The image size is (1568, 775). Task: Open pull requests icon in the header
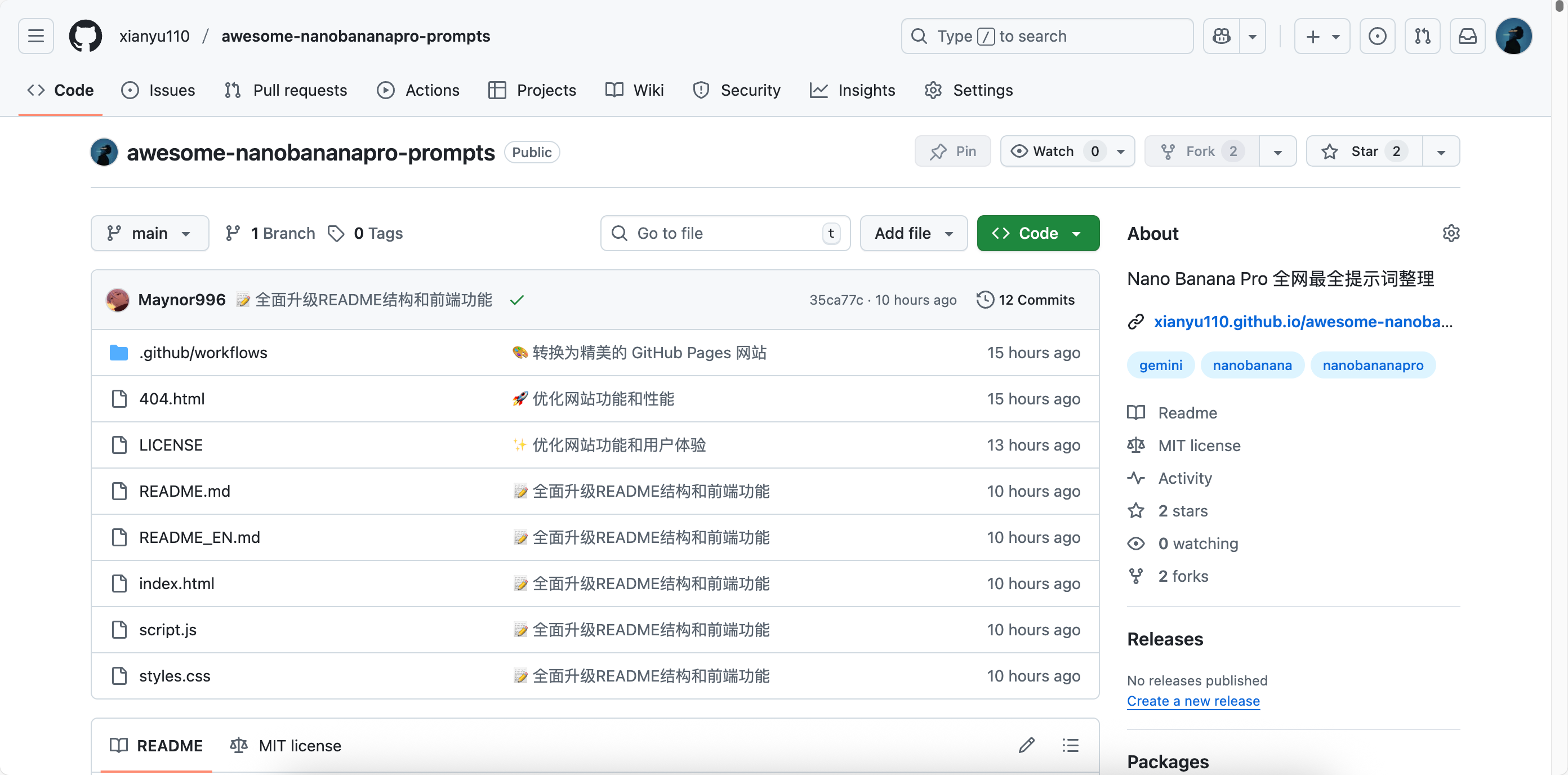(1422, 36)
